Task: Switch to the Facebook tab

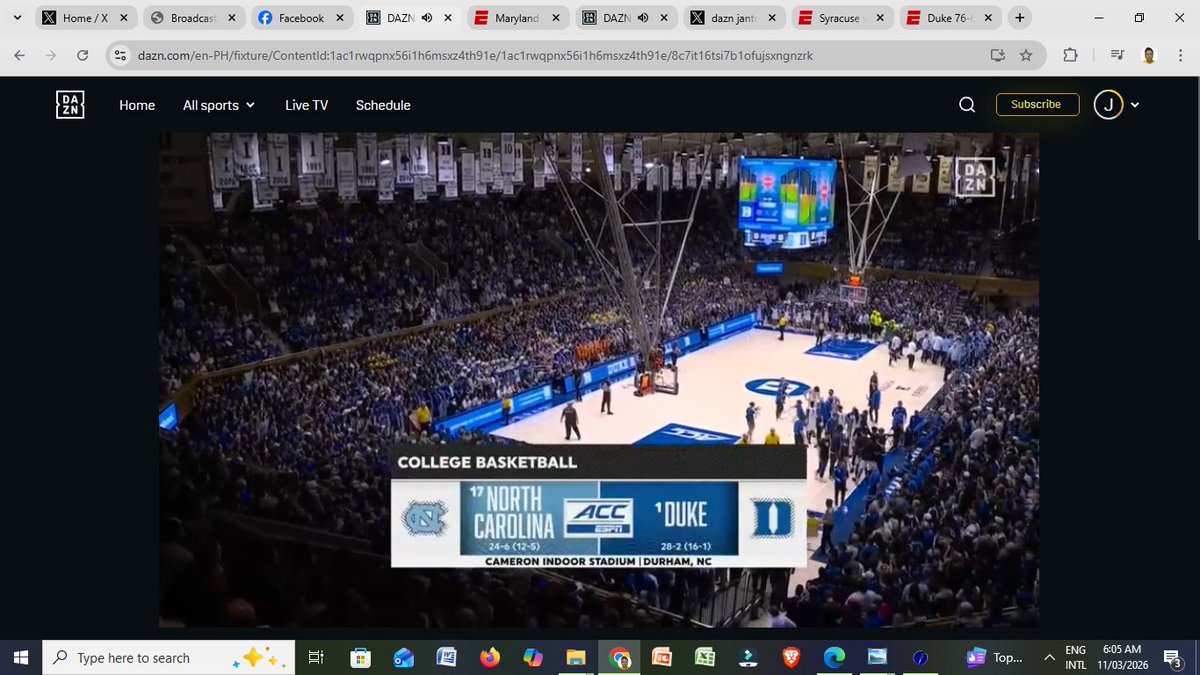Action: (x=302, y=17)
